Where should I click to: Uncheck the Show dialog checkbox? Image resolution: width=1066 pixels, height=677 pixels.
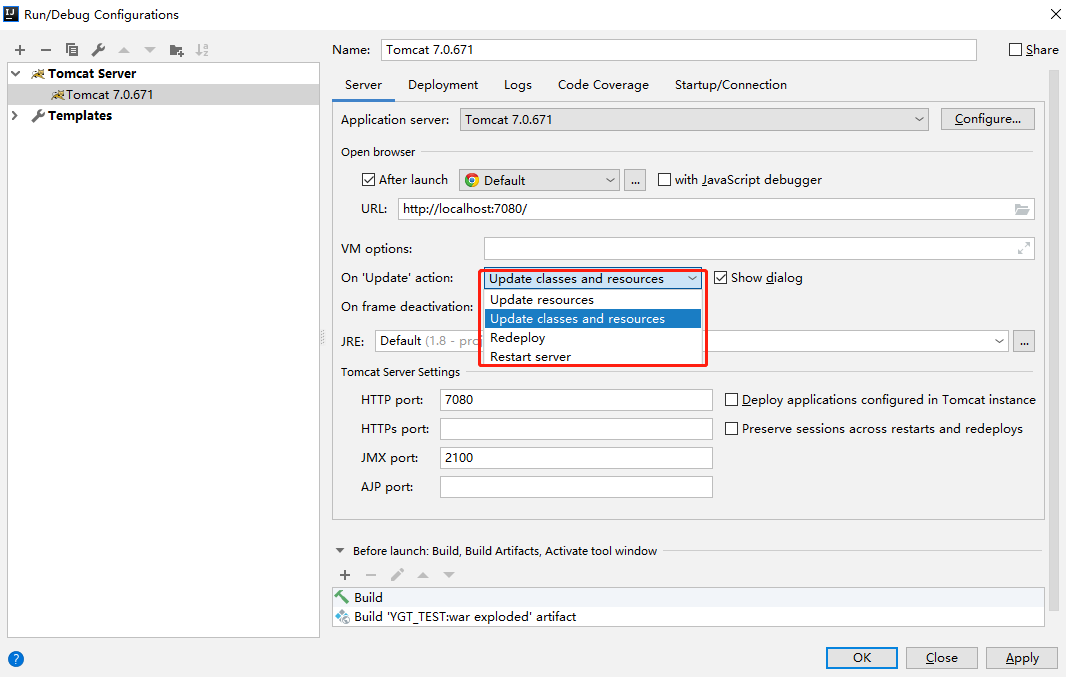[x=721, y=277]
